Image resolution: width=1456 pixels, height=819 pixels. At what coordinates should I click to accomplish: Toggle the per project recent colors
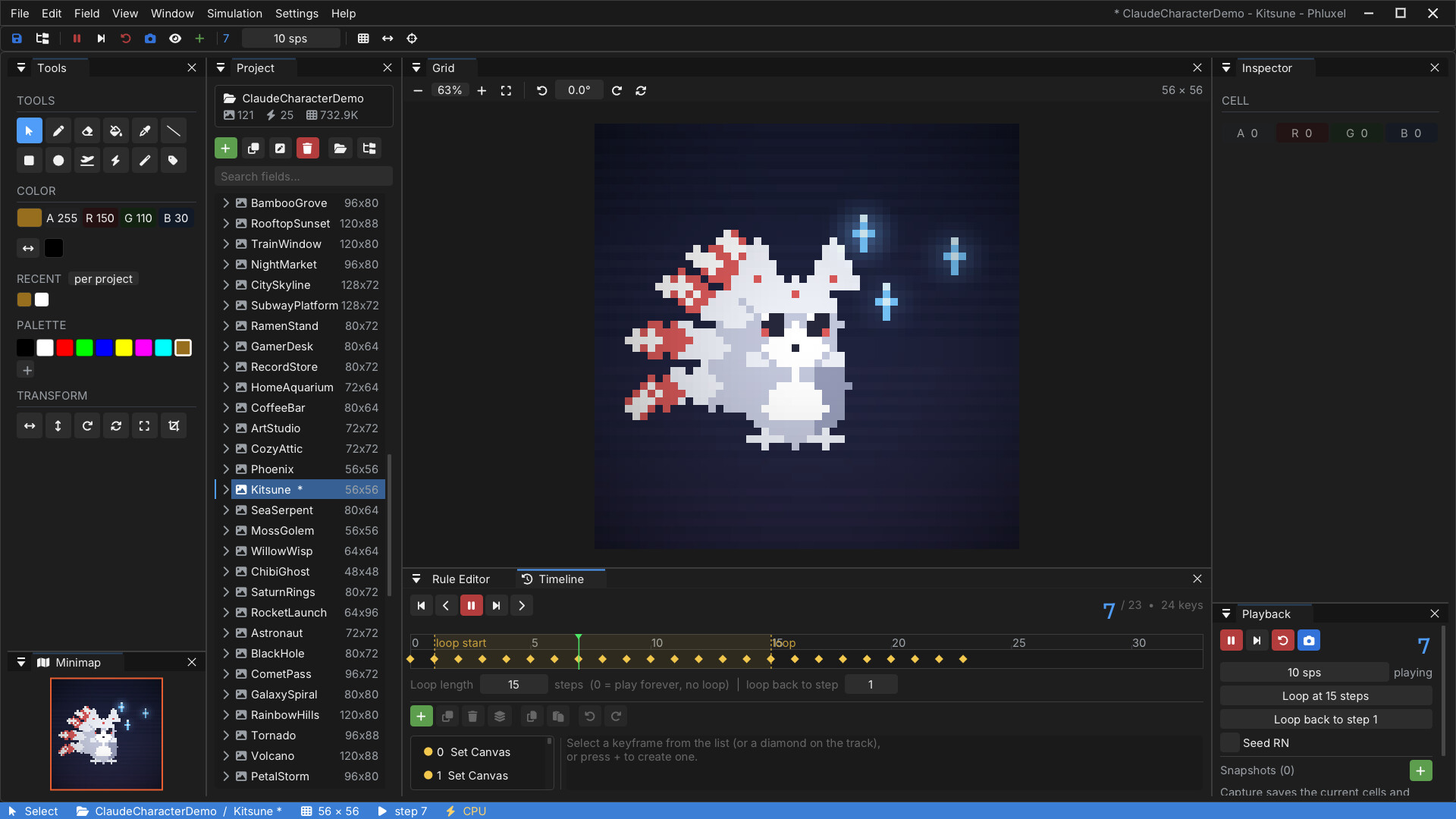[x=103, y=278]
